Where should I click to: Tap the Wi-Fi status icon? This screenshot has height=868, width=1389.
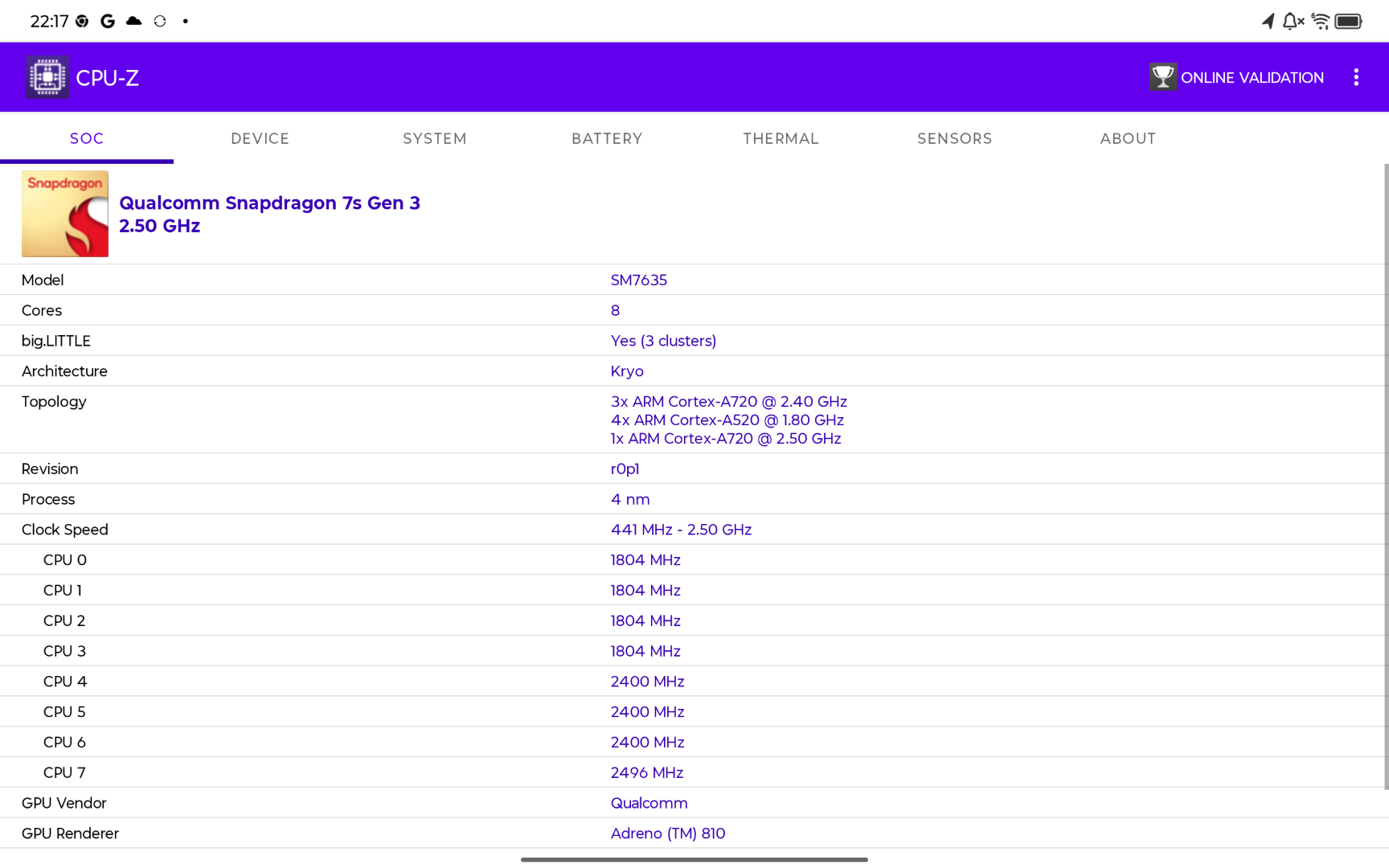pyautogui.click(x=1320, y=21)
